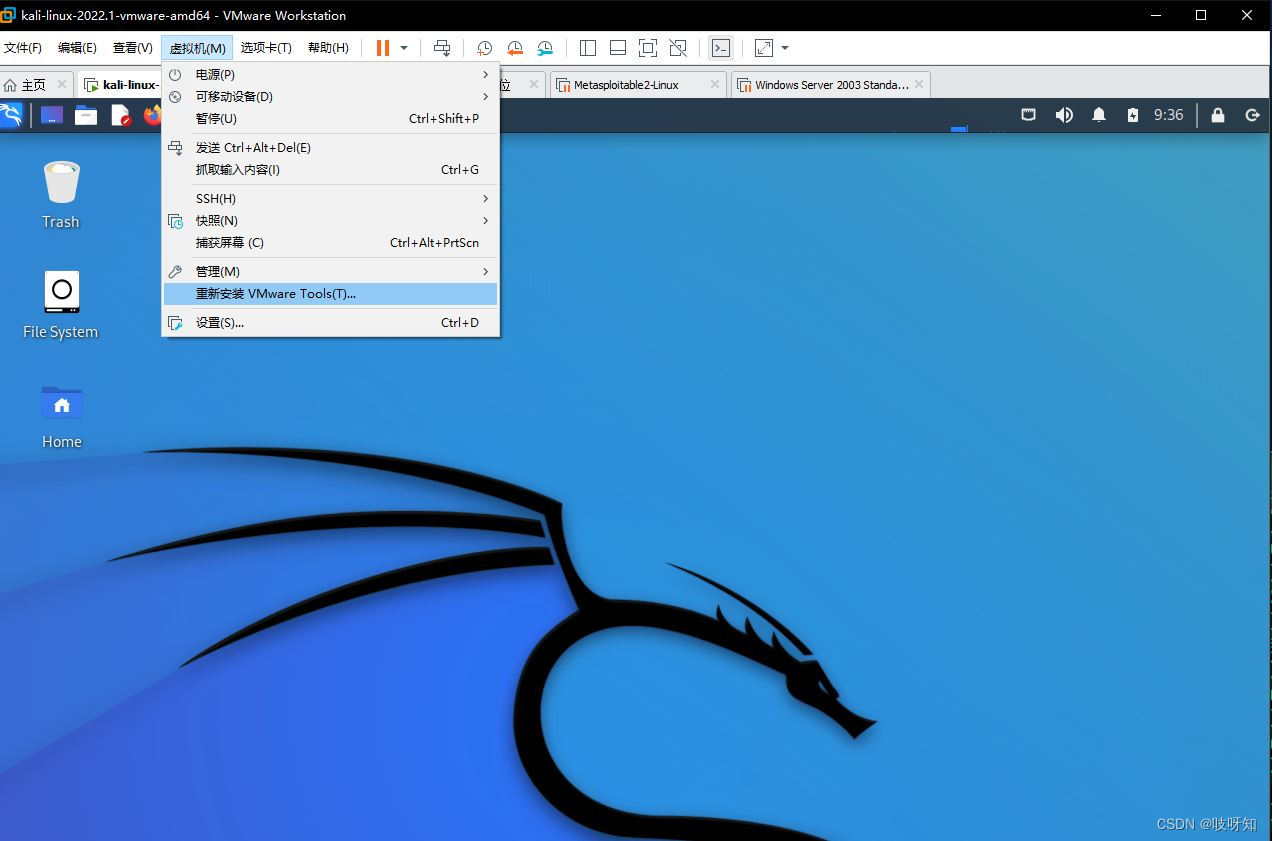Click the console view terminal icon

click(x=720, y=48)
